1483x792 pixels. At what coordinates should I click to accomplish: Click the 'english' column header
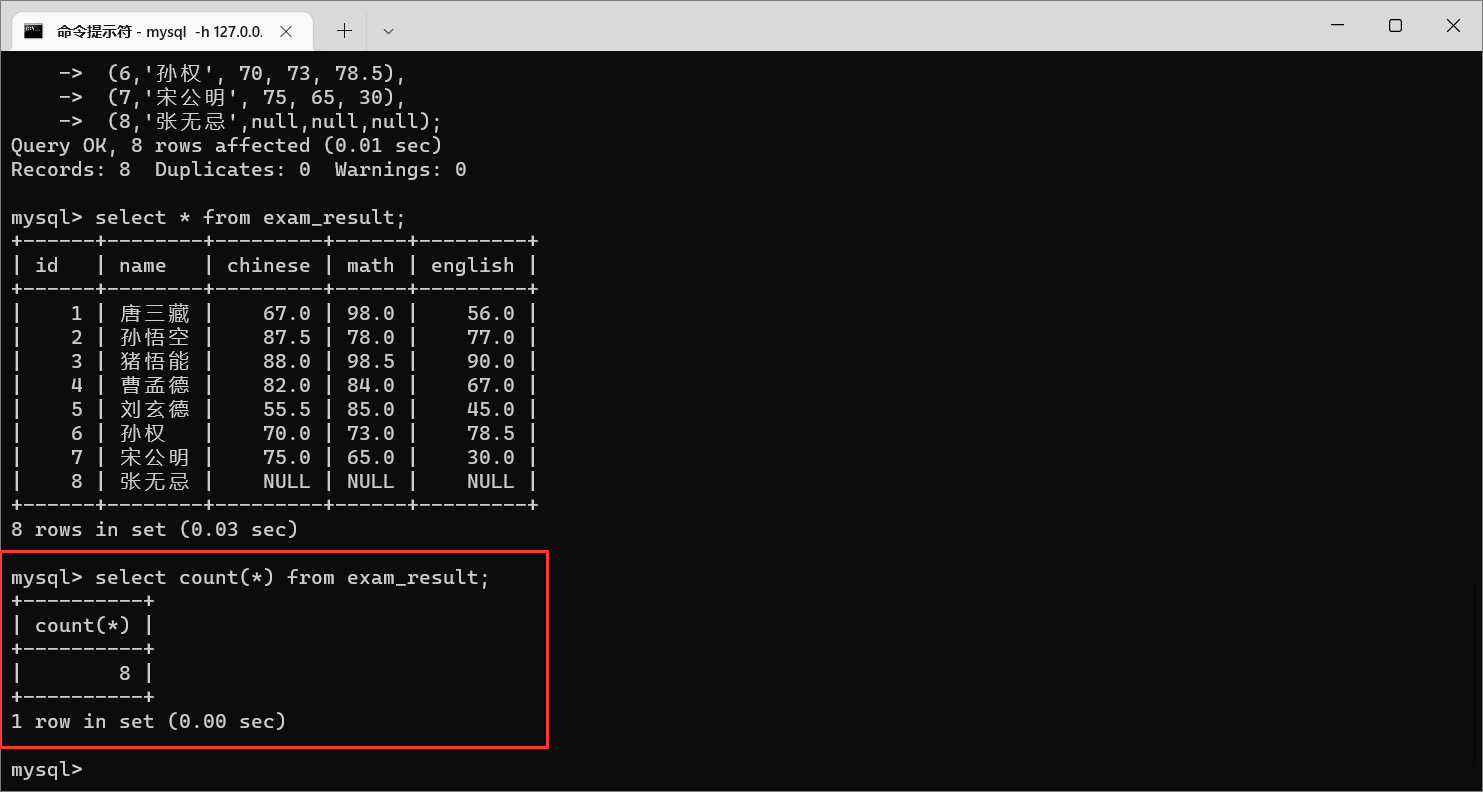pyautogui.click(x=472, y=265)
